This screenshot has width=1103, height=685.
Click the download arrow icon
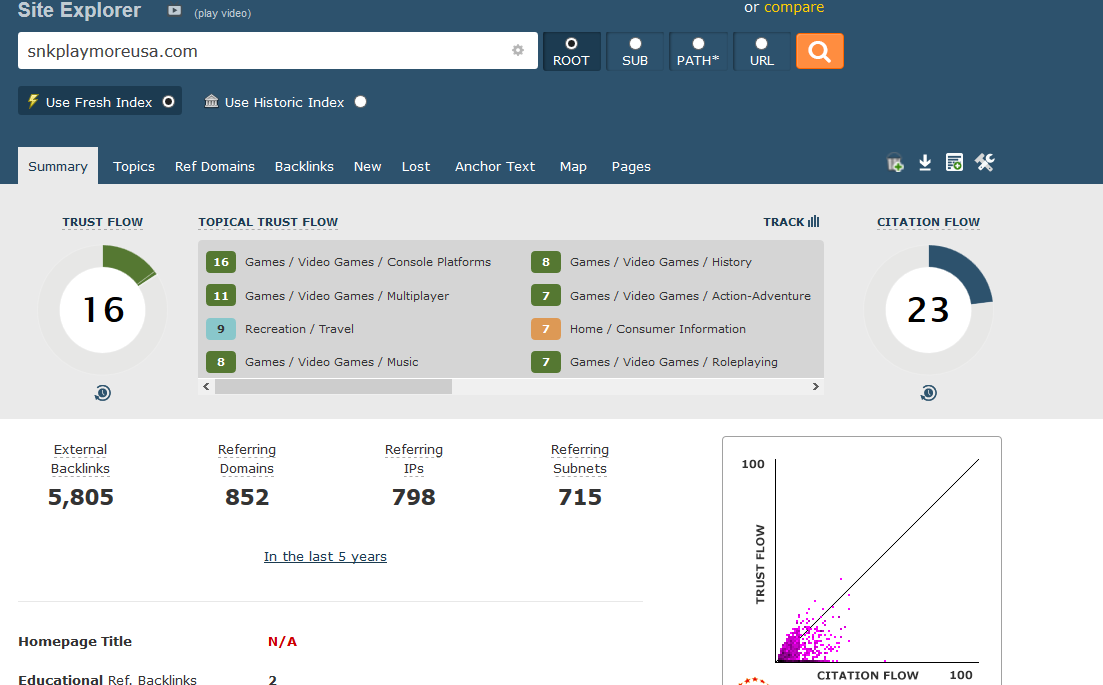point(925,163)
